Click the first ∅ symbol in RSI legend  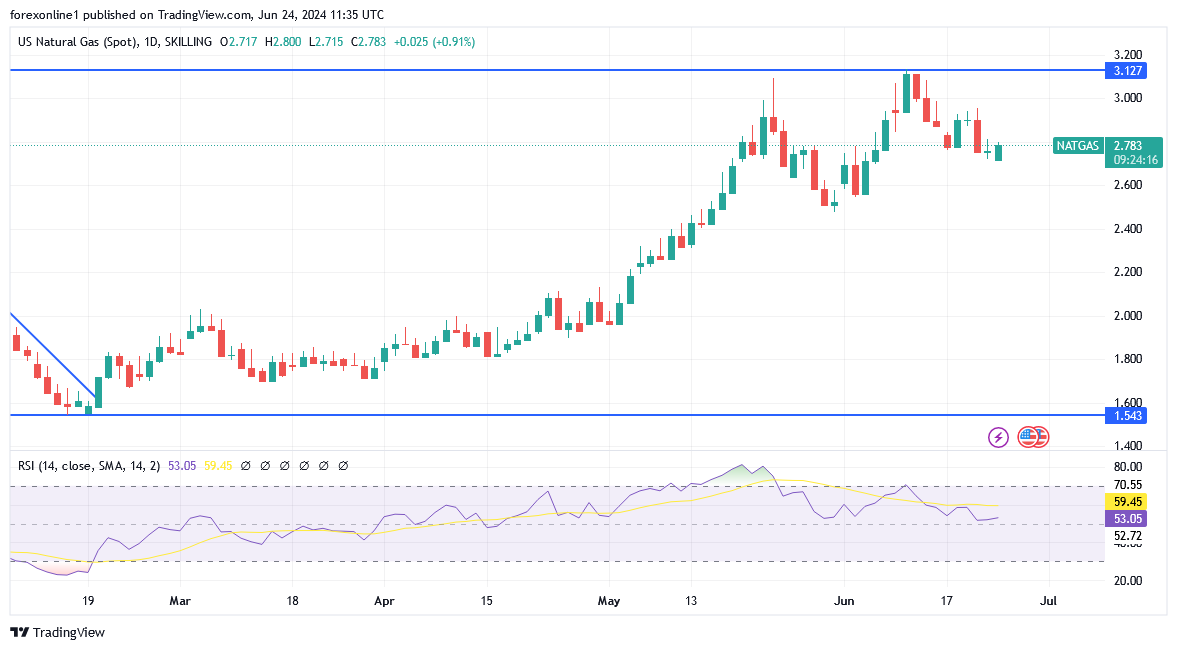246,465
